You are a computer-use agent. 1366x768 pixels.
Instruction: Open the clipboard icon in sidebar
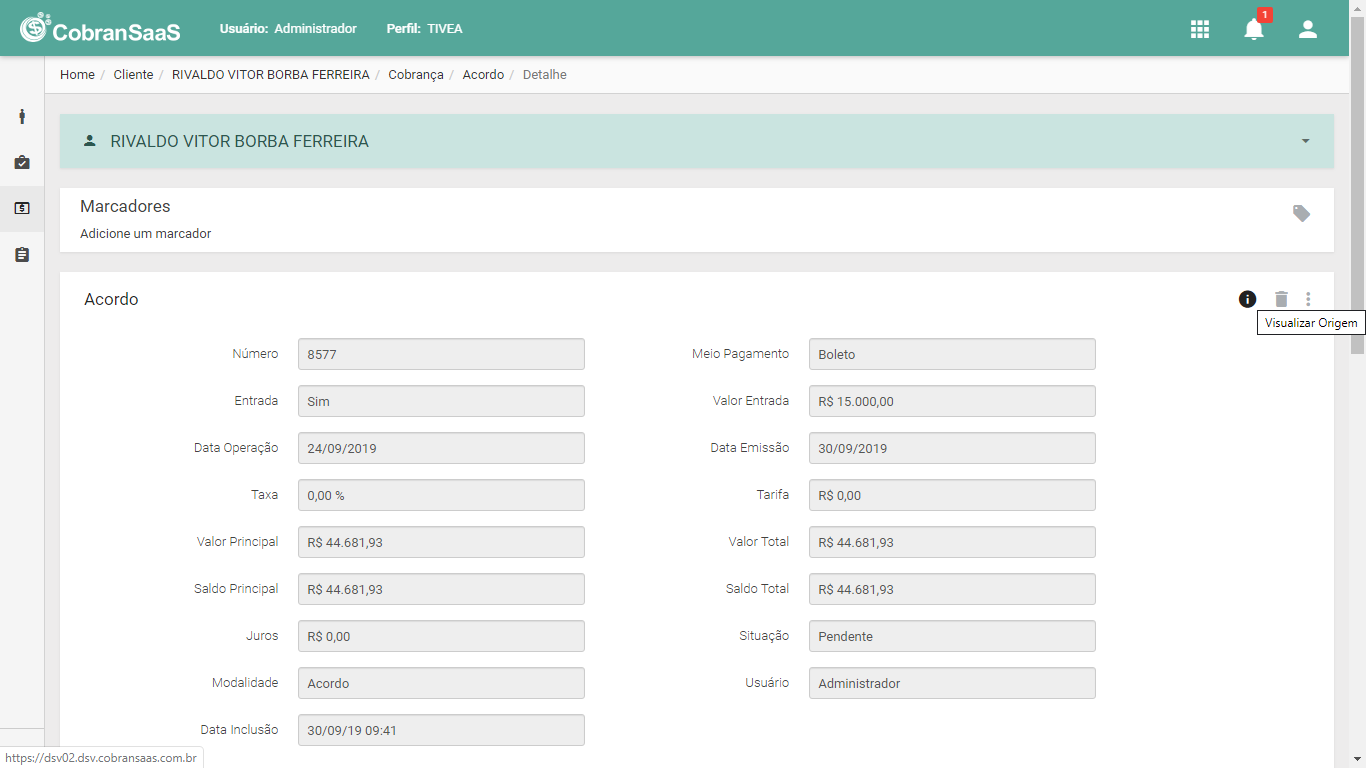tap(22, 255)
